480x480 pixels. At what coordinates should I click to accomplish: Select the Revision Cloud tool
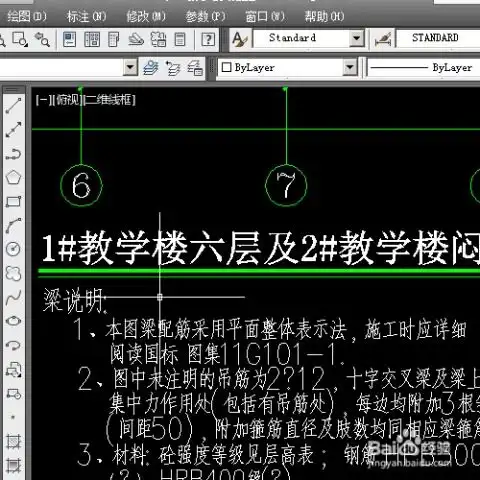[14, 273]
